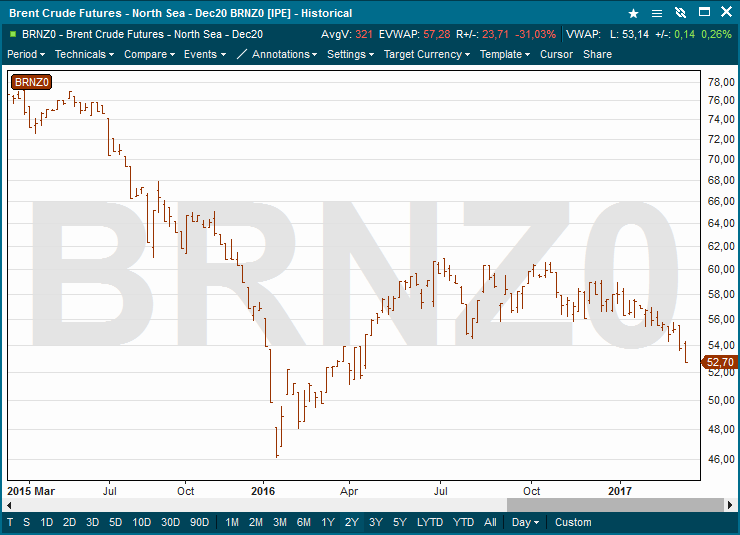Set range to 3Y
This screenshot has width=740, height=535.
pyautogui.click(x=376, y=522)
